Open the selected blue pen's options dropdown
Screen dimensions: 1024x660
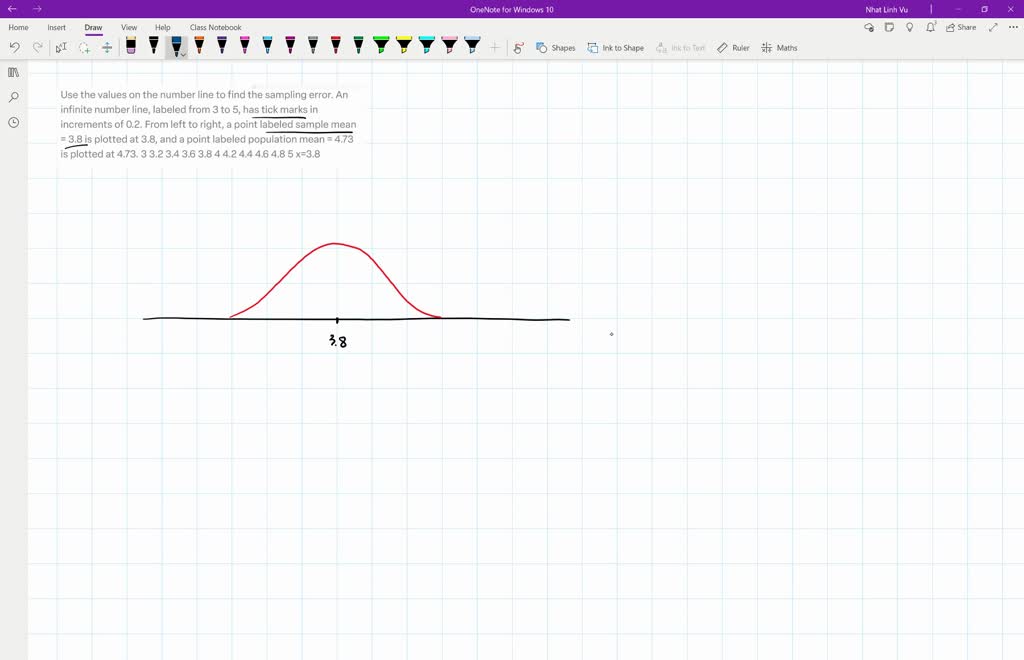coord(182,52)
